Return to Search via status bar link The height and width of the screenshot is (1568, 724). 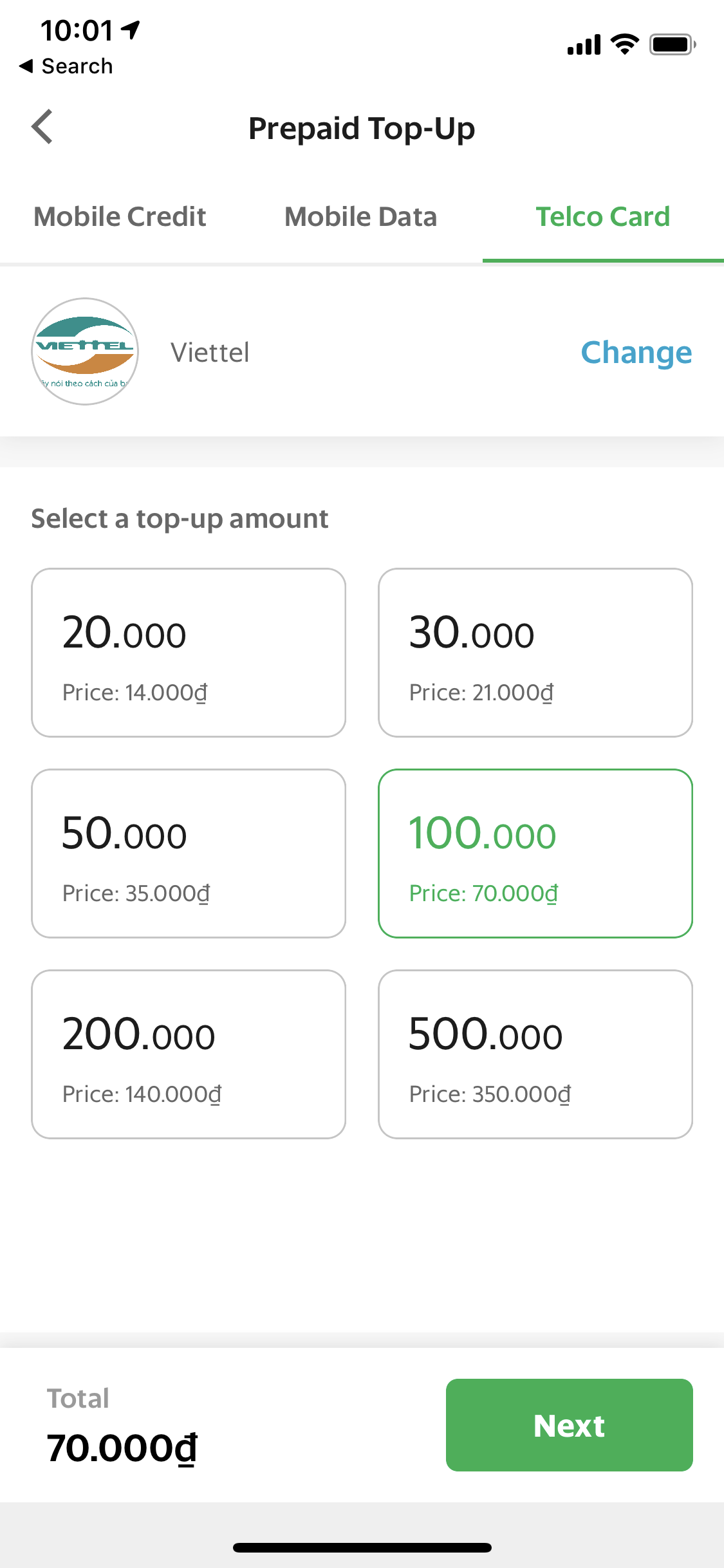pos(66,66)
